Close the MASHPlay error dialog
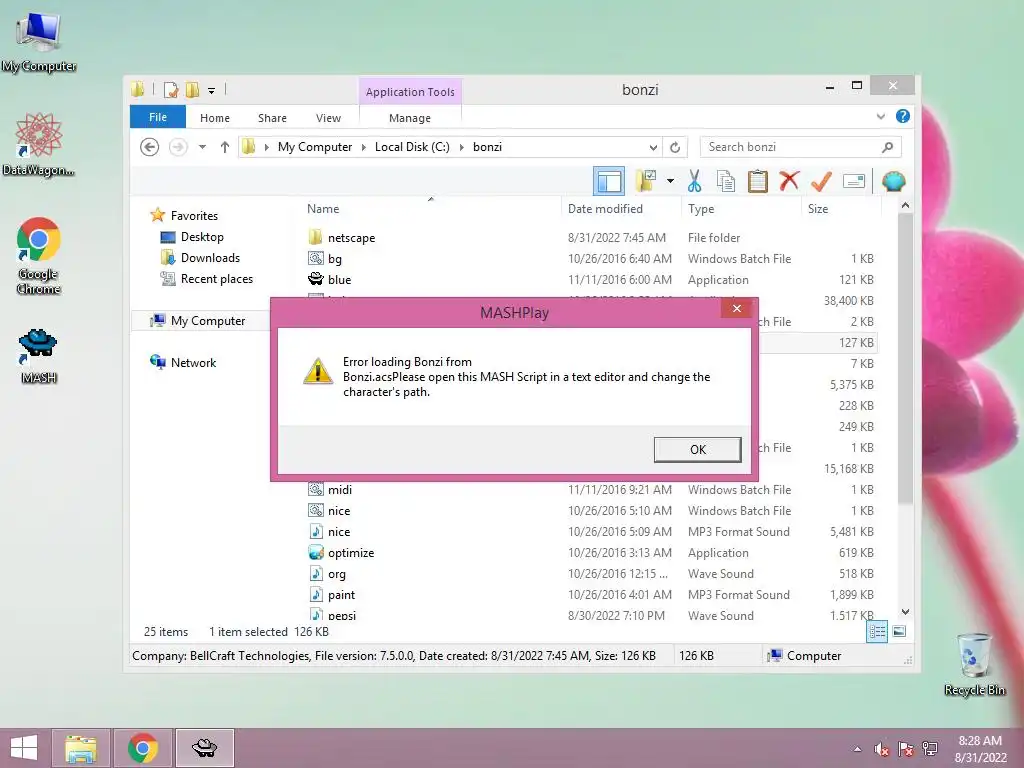This screenshot has height=768, width=1024. point(737,309)
